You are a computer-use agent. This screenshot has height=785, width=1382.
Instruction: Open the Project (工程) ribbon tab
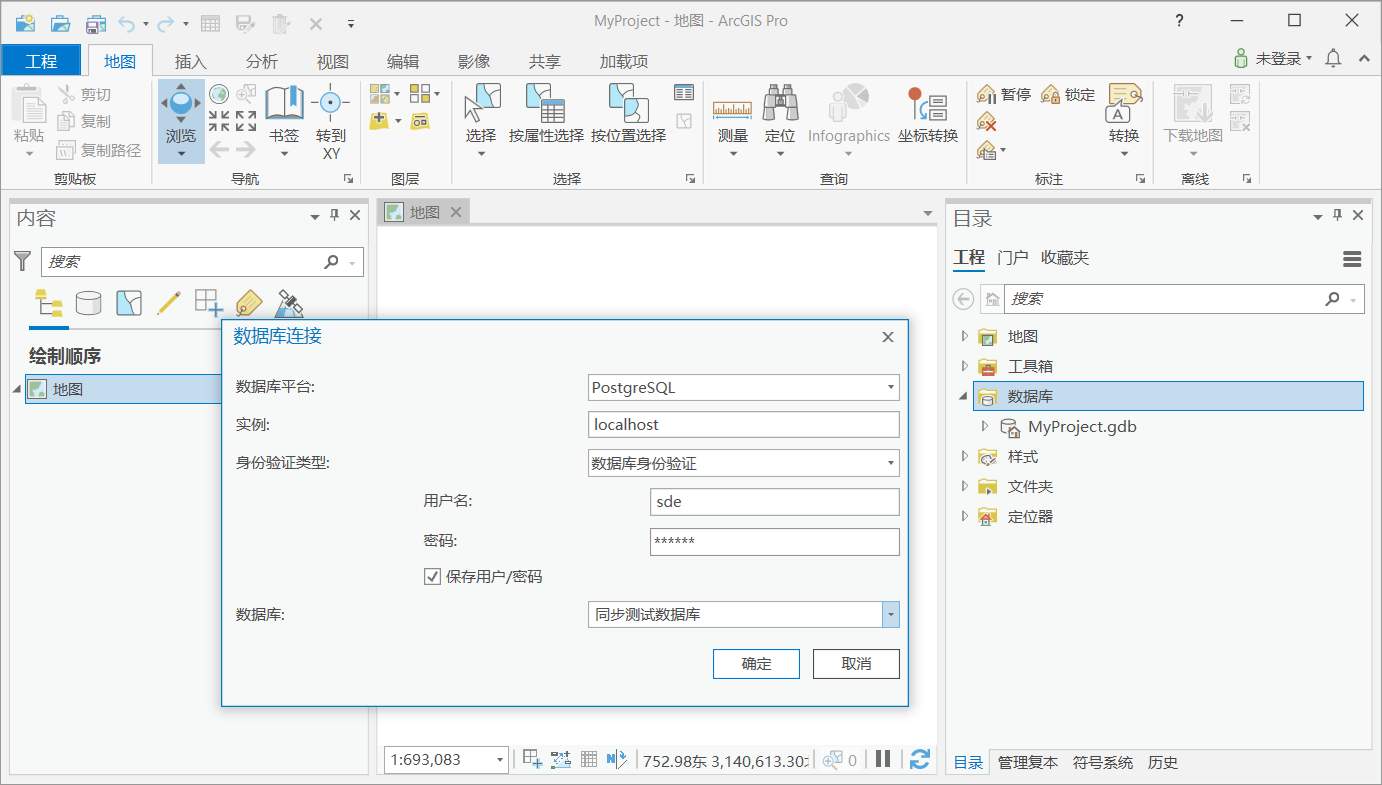pos(41,61)
